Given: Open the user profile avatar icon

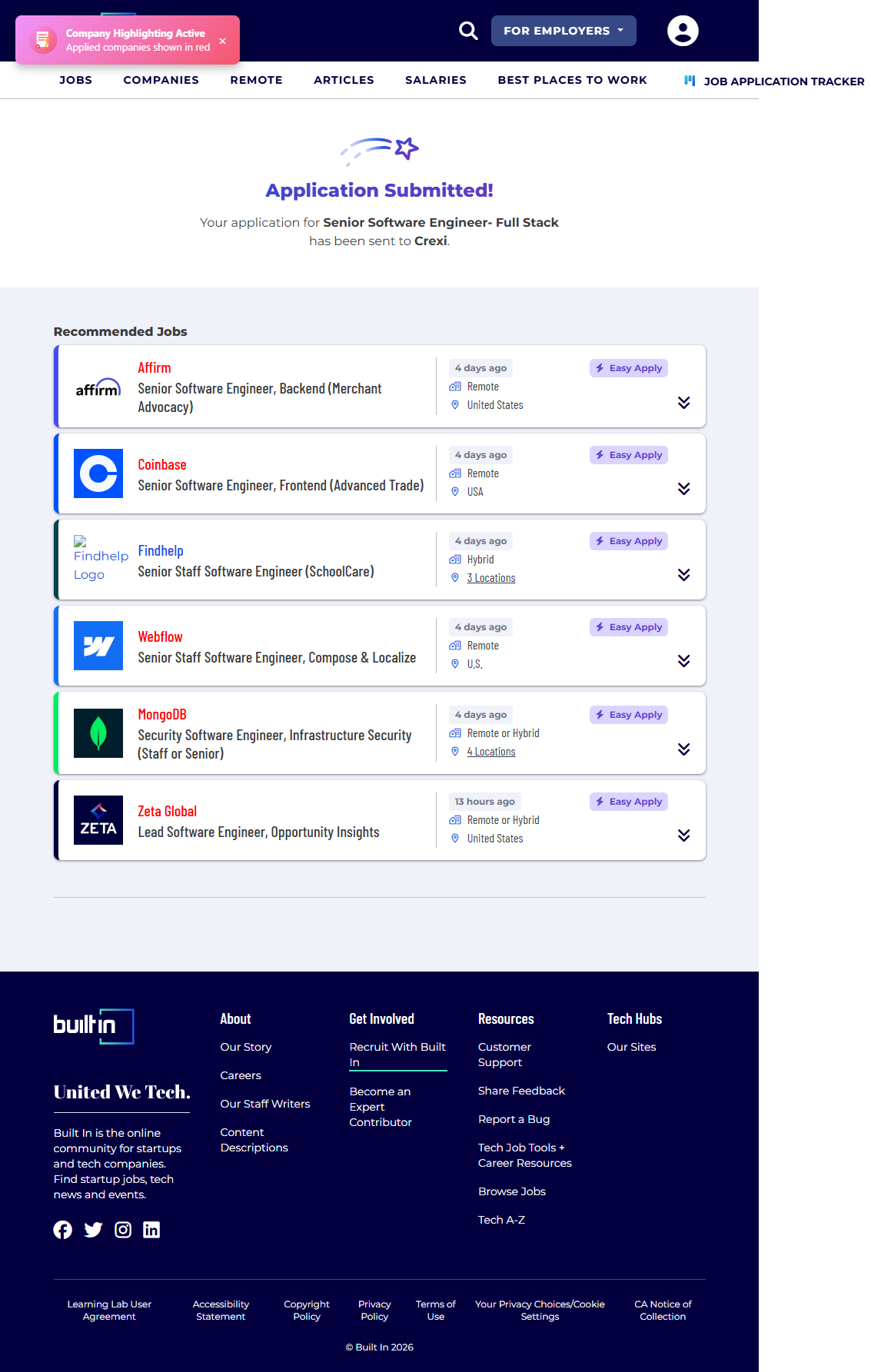Looking at the screenshot, I should coord(682,31).
